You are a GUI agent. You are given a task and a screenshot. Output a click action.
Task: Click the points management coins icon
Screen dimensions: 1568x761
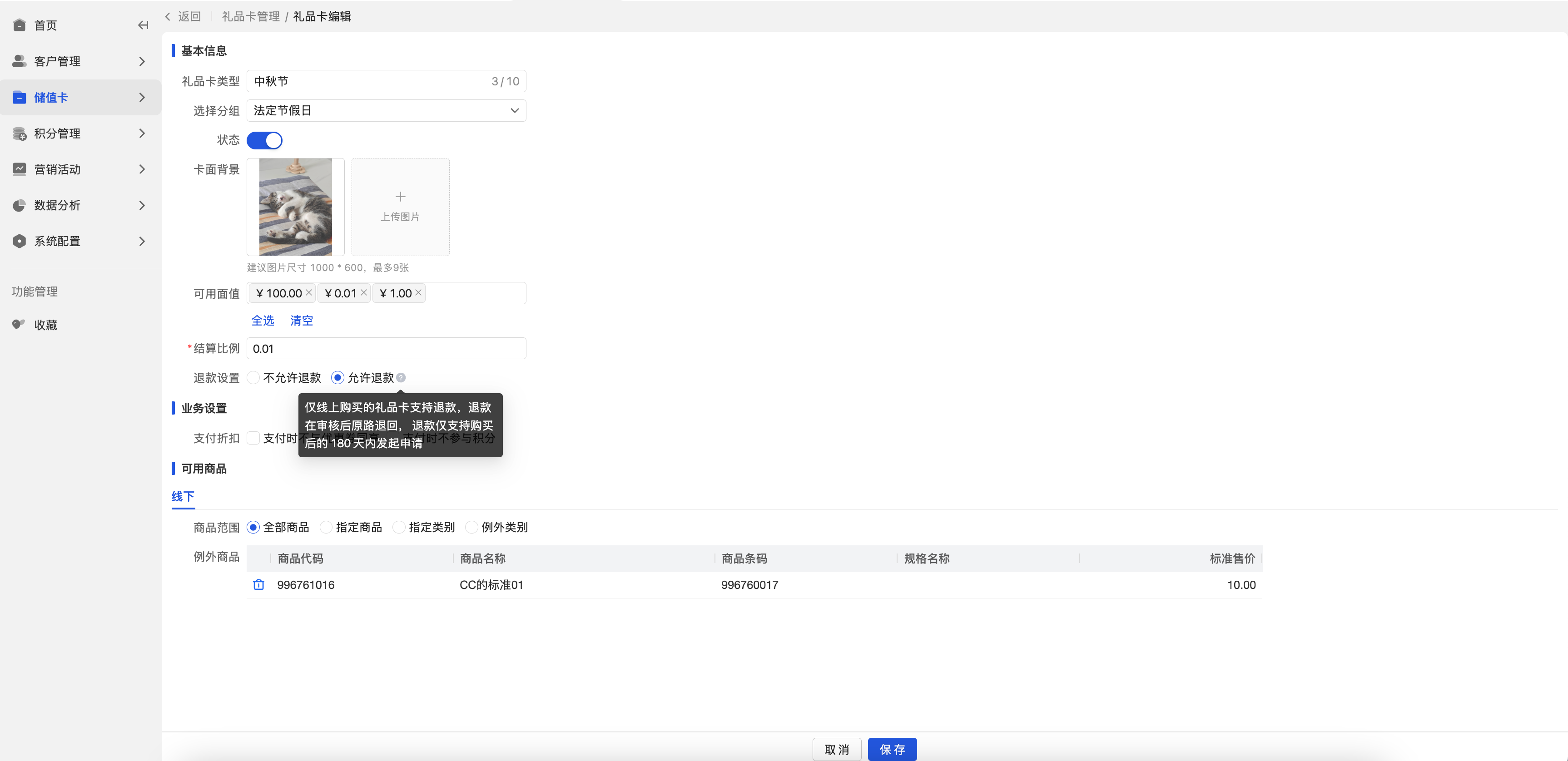pos(20,133)
